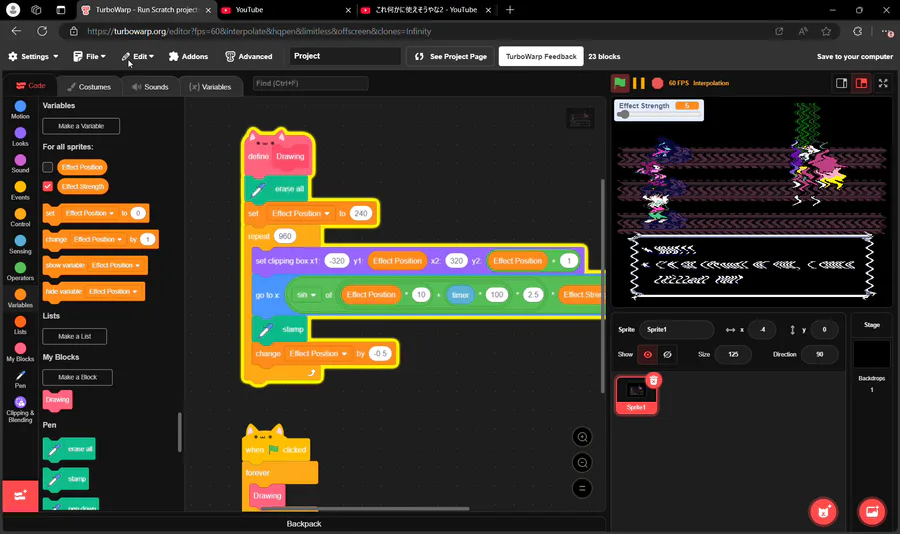Screen dimensions: 900x534
Task: Open the Edit dropdown menu
Action: point(138,56)
